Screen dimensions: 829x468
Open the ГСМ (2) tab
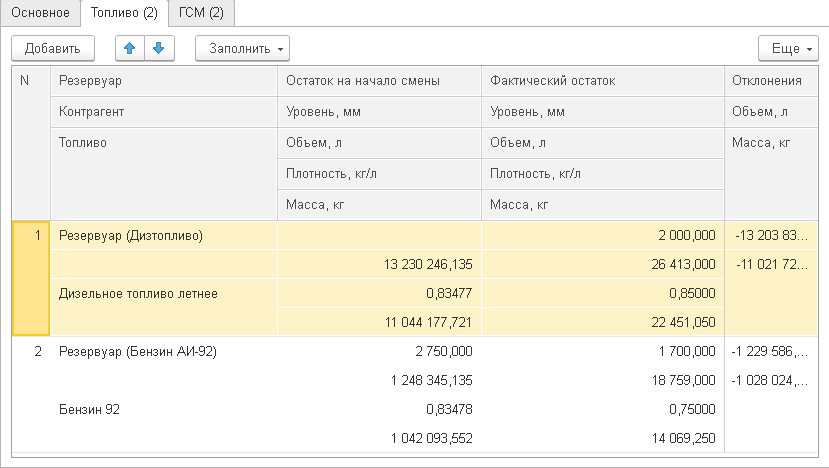pyautogui.click(x=201, y=13)
